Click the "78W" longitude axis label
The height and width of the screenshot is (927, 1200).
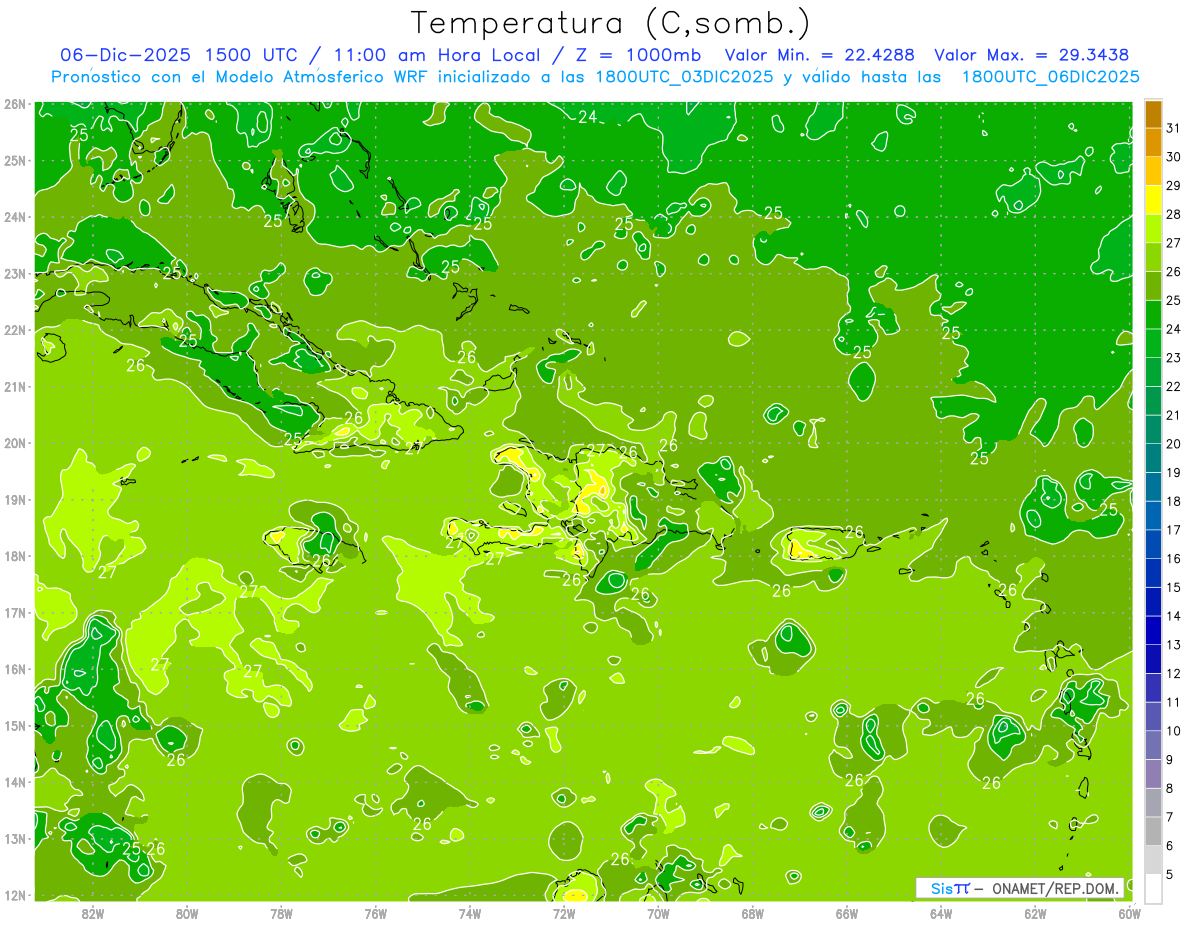[x=281, y=914]
